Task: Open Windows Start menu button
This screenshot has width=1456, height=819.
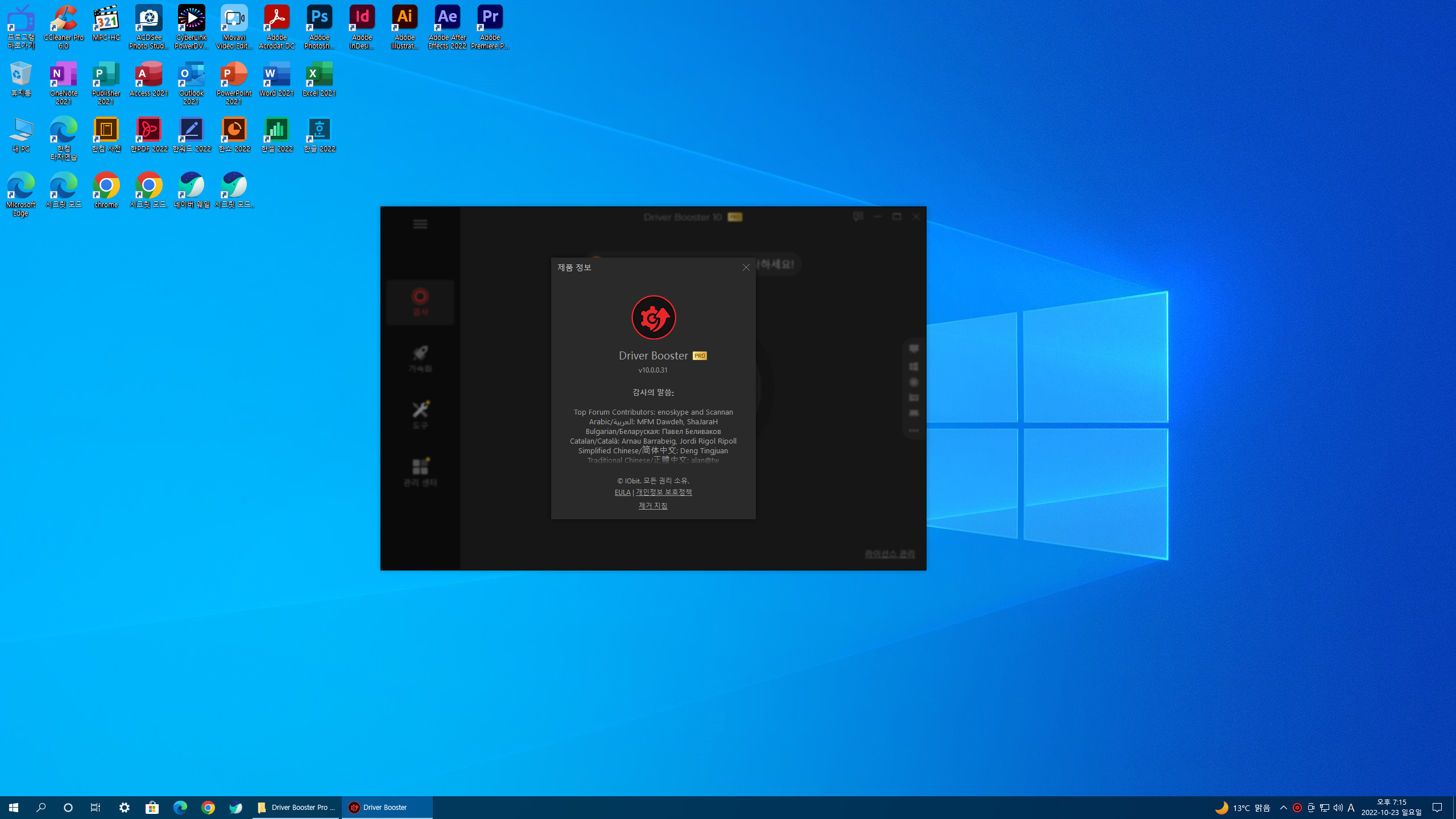Action: click(x=14, y=808)
